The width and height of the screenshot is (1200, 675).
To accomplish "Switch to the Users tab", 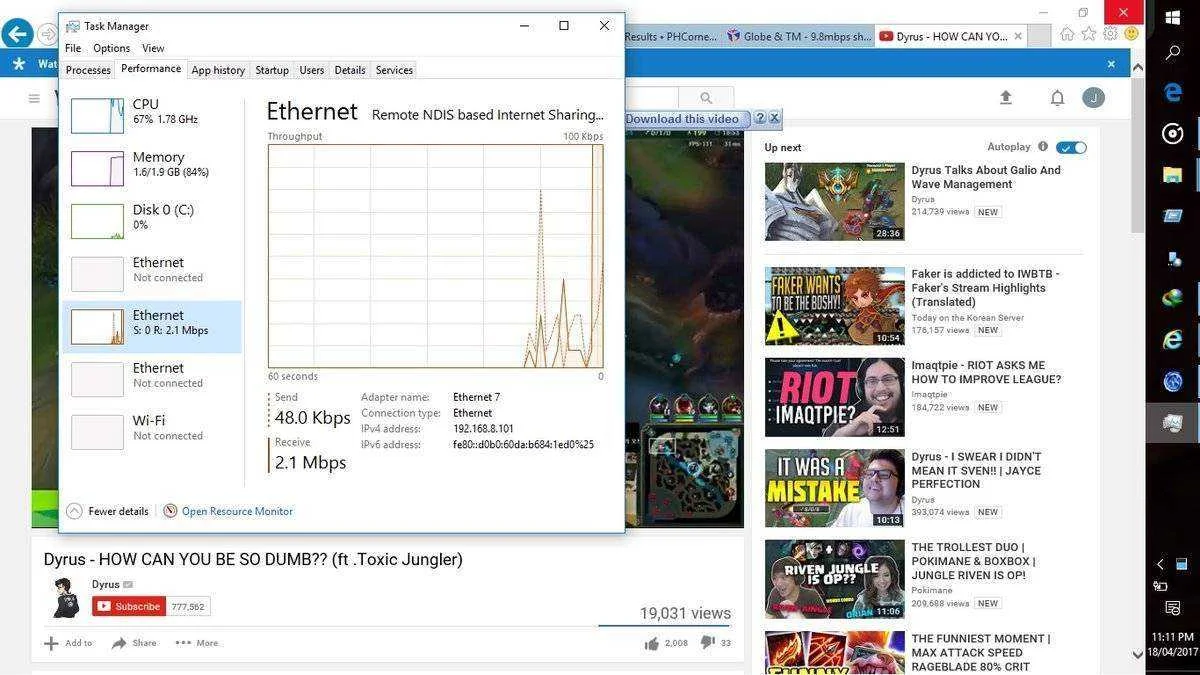I will pyautogui.click(x=312, y=70).
